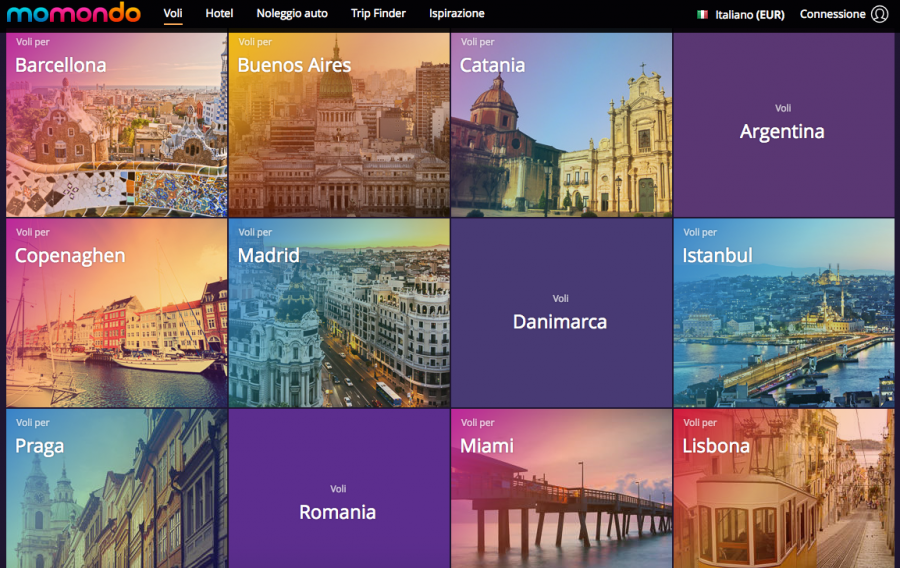Select the Madrid flights tile
Viewport: 900px width, 568px height.
coord(339,313)
